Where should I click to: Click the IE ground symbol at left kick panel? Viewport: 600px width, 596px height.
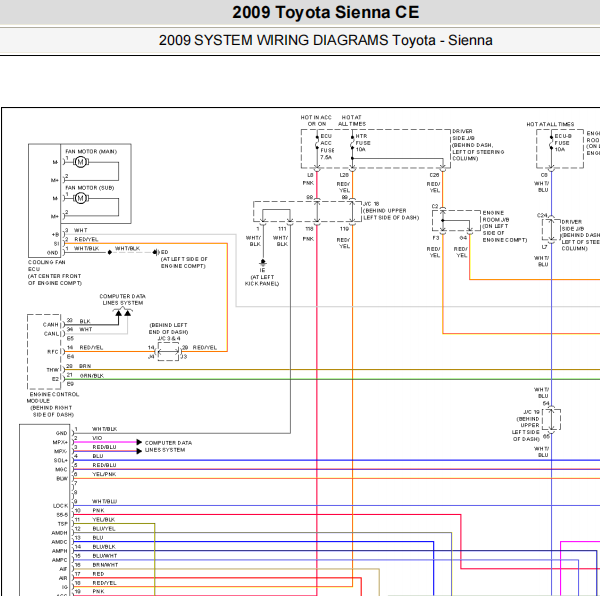[x=263, y=263]
